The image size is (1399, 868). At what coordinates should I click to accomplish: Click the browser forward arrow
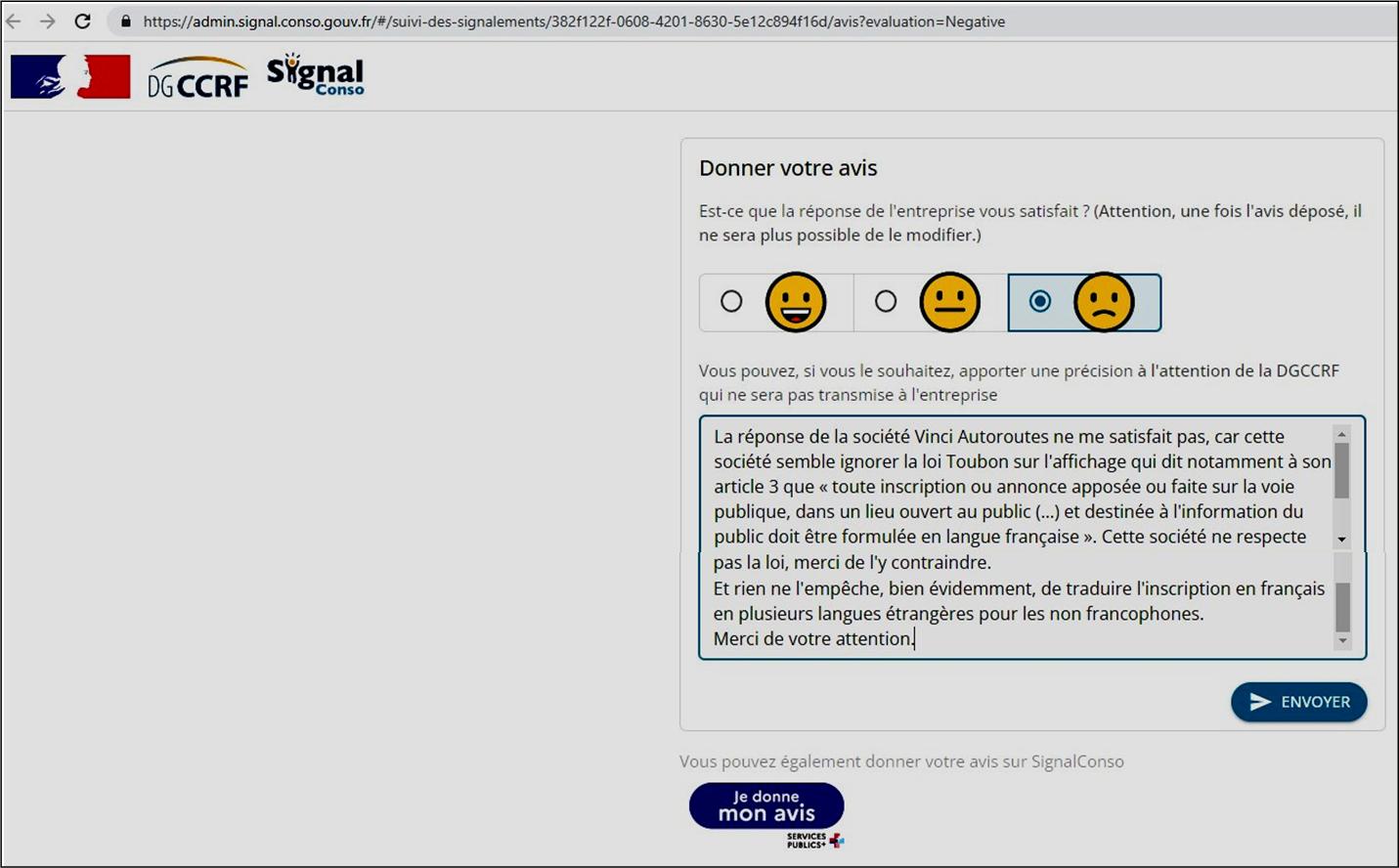(47, 21)
